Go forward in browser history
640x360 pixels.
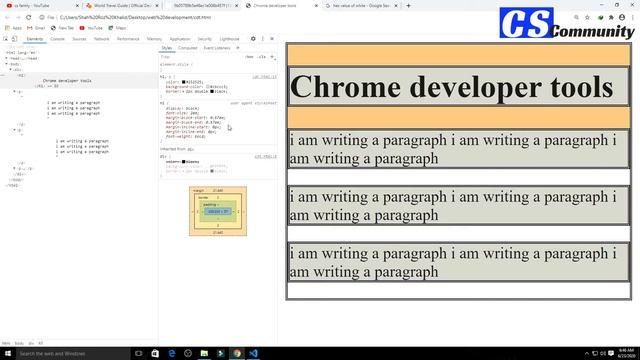click(18, 18)
